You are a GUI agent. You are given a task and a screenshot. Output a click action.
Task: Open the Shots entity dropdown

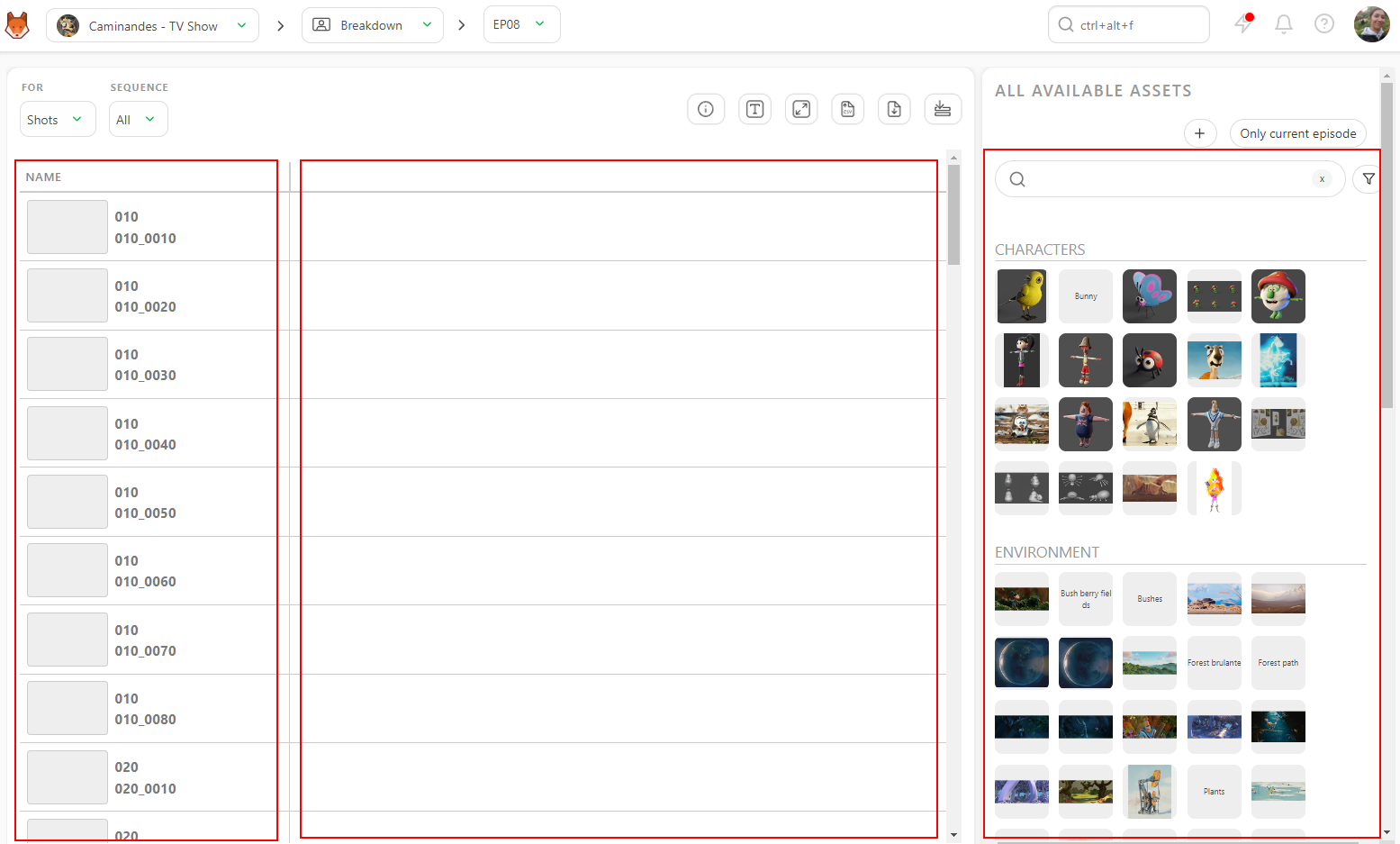pyautogui.click(x=58, y=119)
